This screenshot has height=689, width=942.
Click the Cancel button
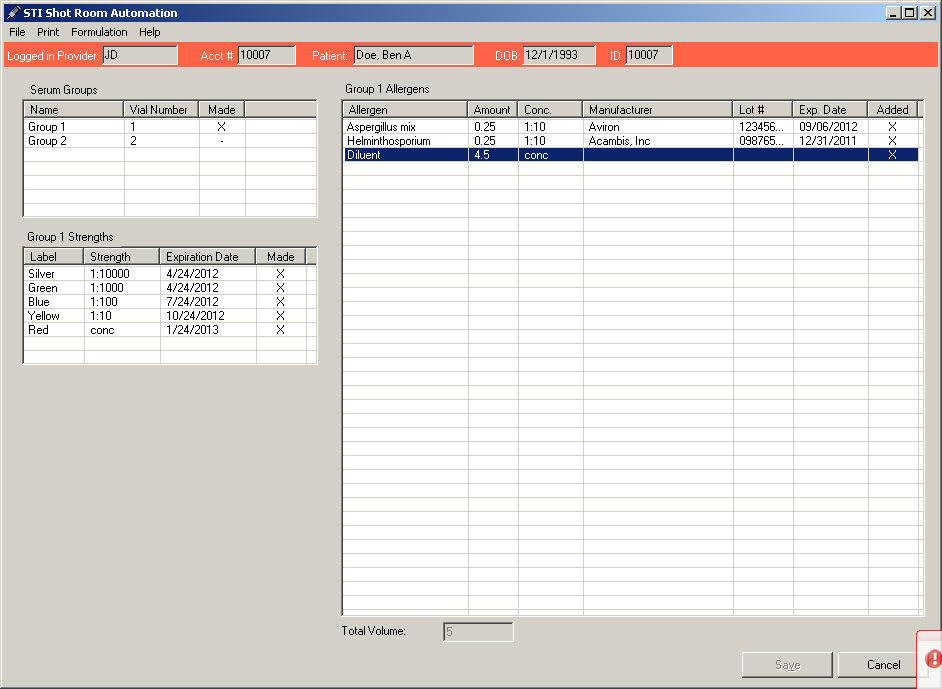(x=883, y=665)
